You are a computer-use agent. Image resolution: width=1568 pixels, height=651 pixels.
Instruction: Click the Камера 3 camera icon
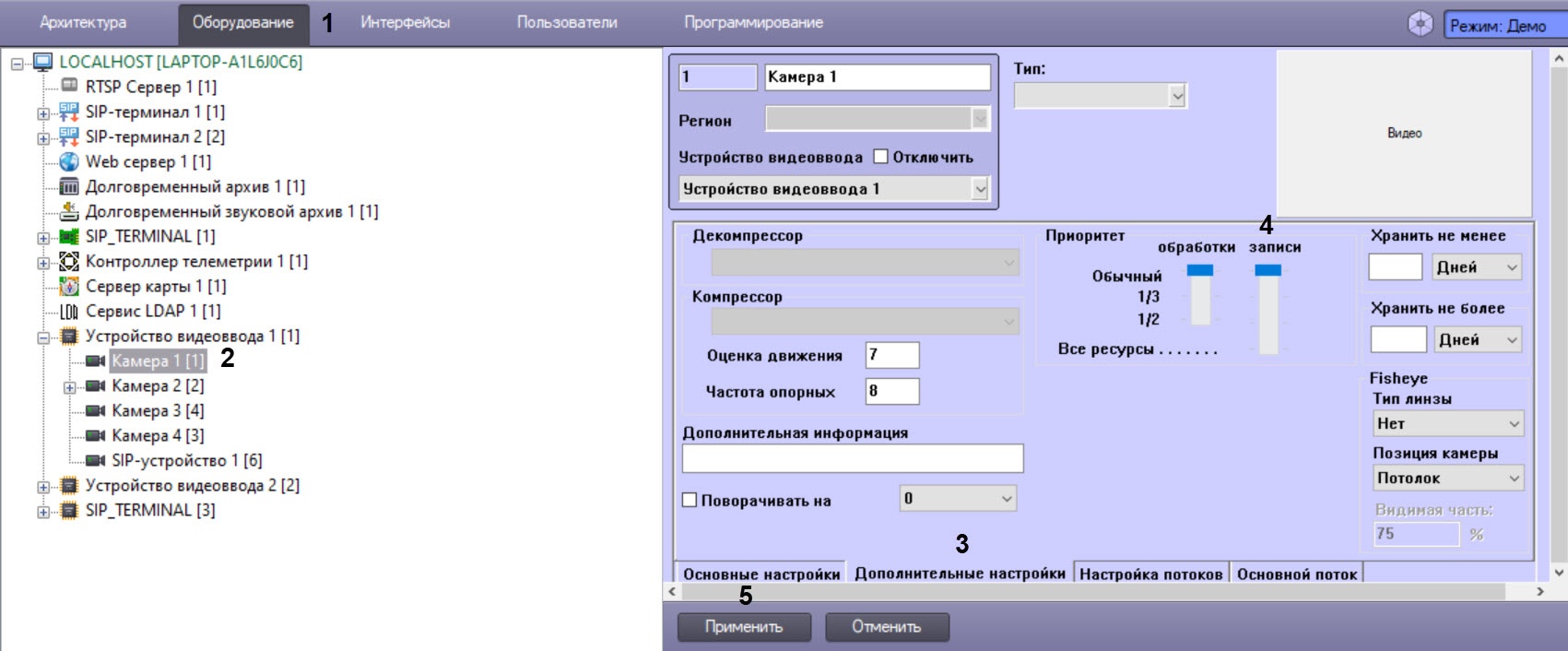[96, 410]
